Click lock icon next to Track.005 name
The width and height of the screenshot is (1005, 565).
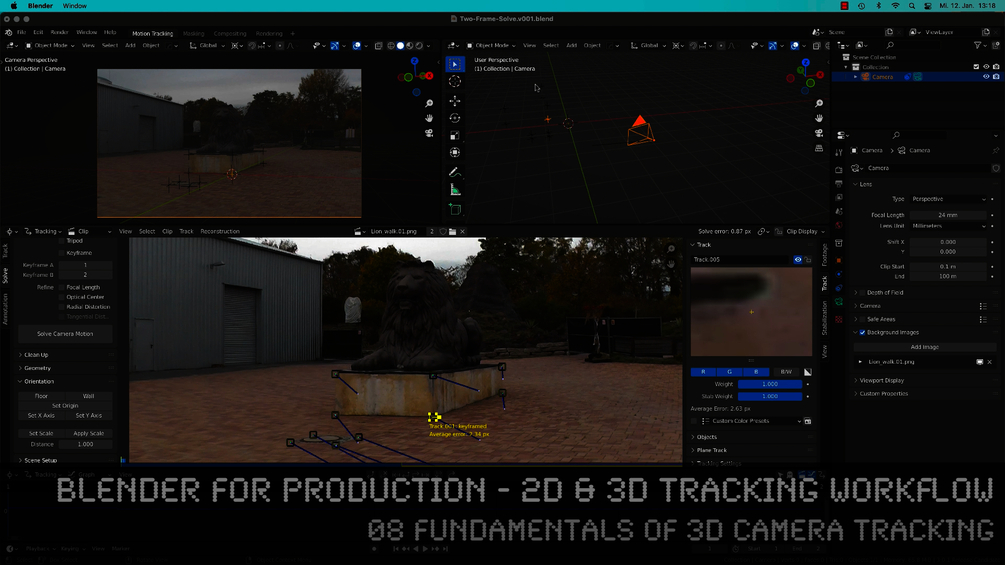tap(808, 259)
